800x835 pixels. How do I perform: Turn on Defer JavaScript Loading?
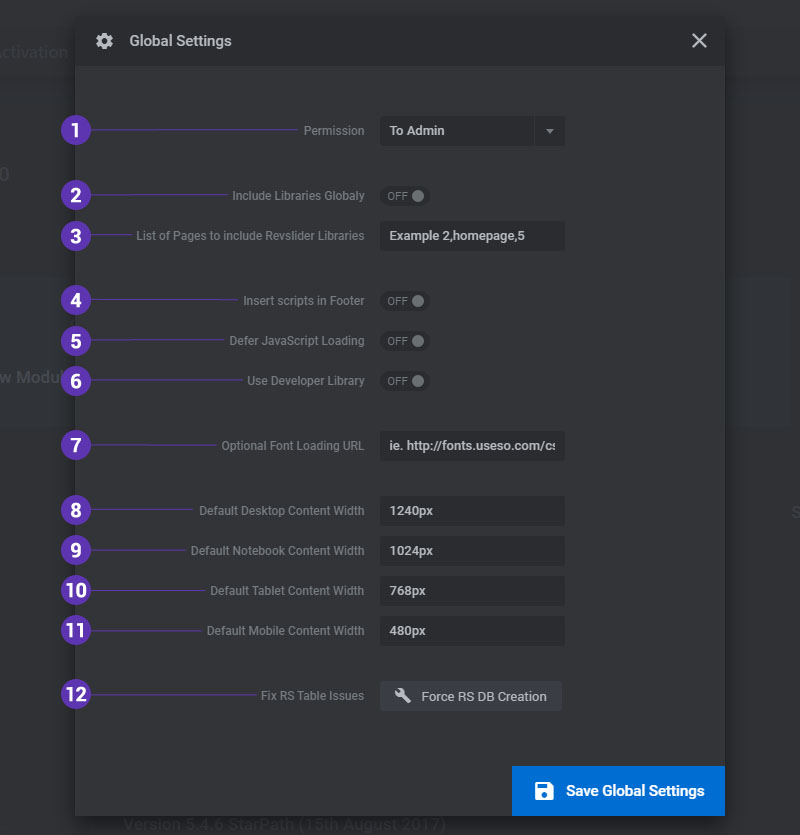pyautogui.click(x=404, y=341)
